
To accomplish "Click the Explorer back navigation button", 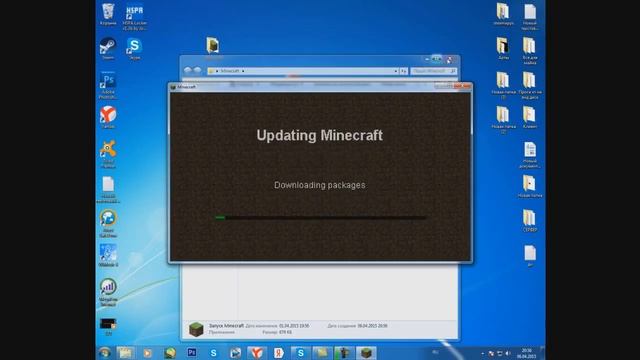I will tap(188, 70).
